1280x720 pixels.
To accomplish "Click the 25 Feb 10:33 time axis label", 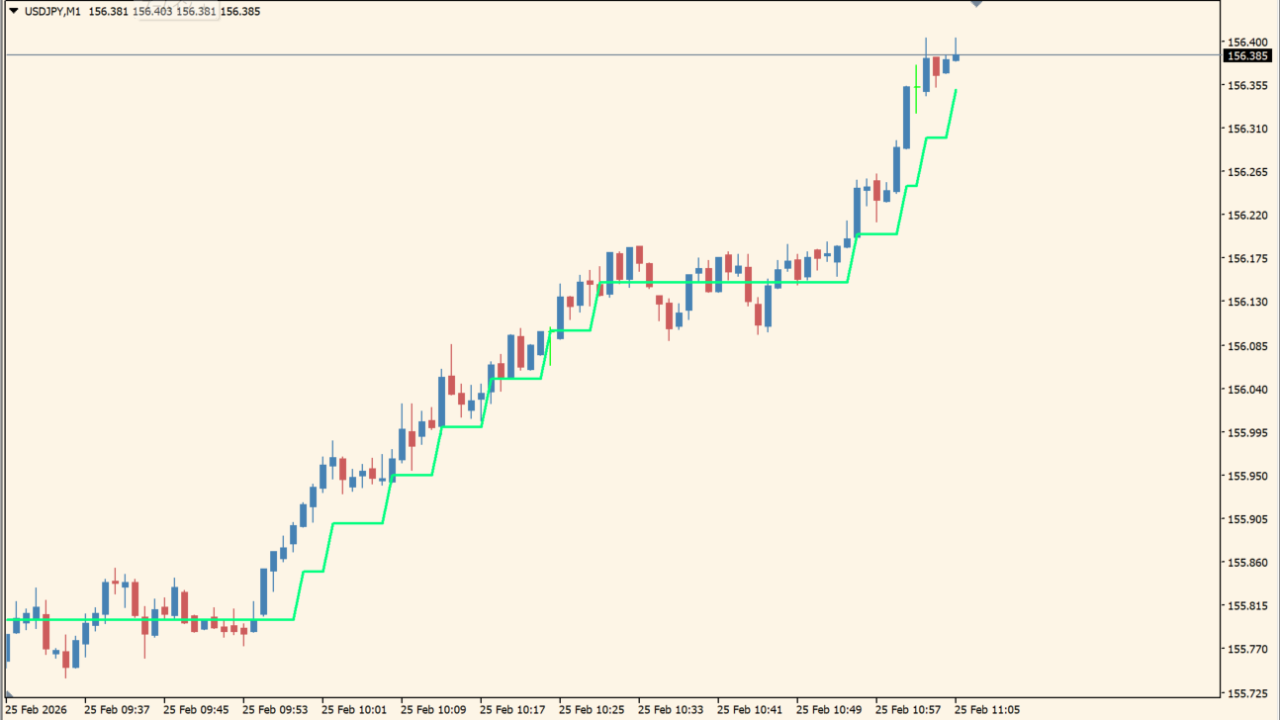I will click(671, 710).
